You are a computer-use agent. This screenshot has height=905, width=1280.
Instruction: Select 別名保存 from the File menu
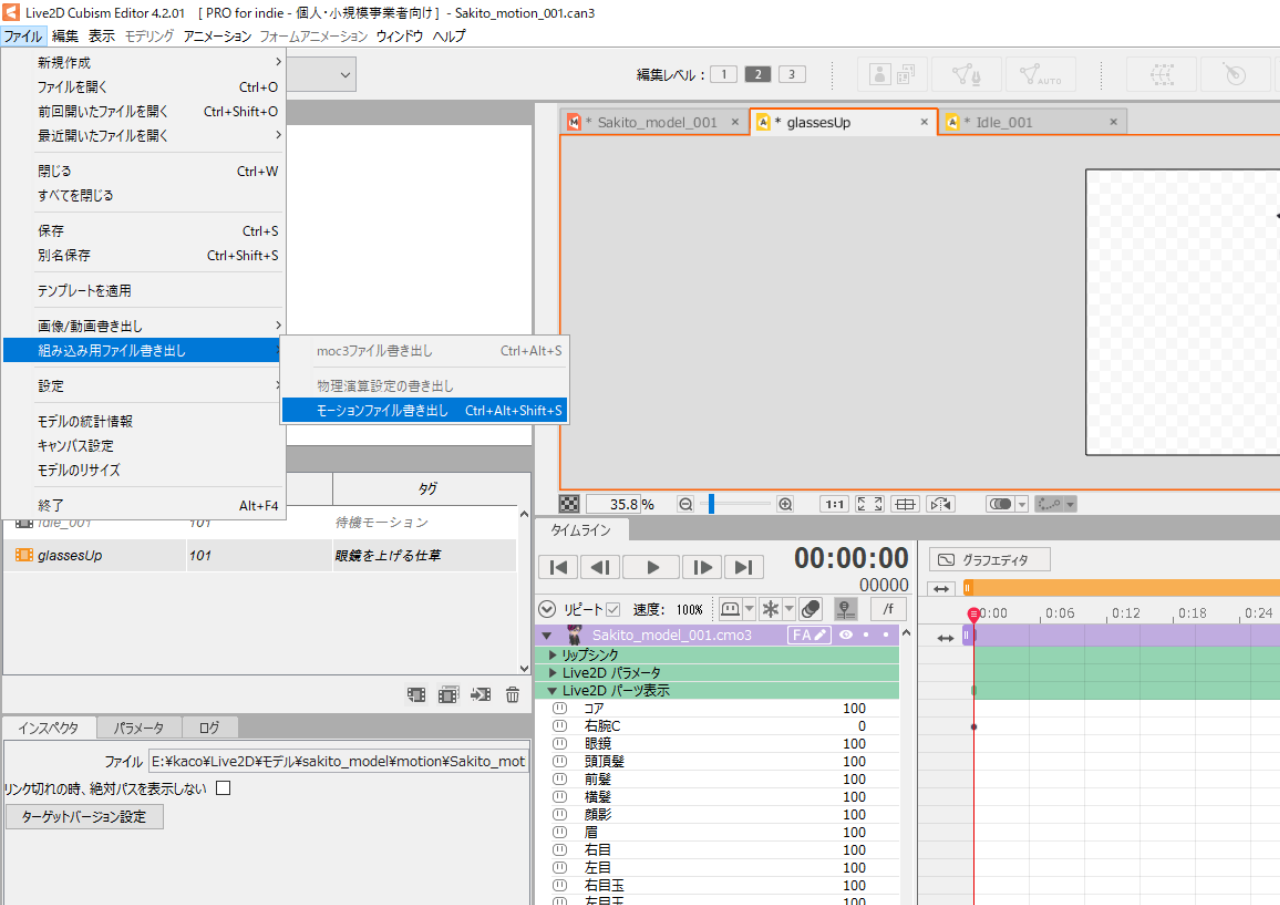pos(144,255)
